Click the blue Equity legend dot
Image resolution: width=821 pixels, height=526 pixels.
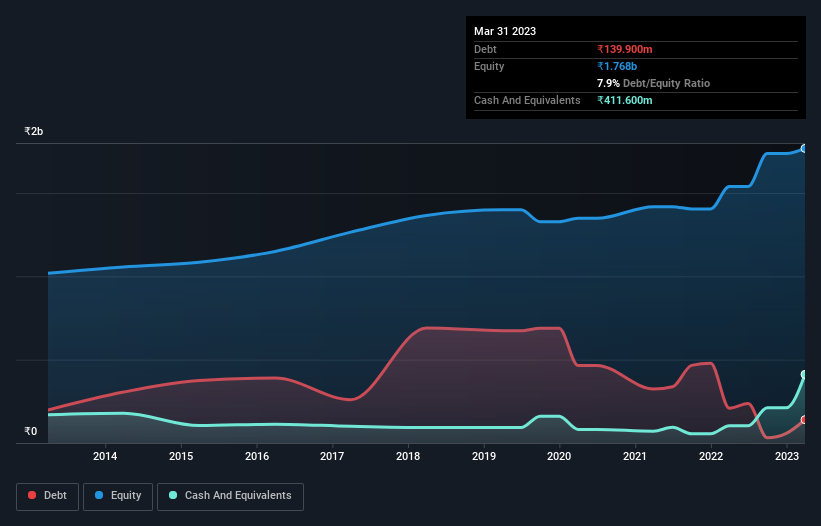click(x=99, y=495)
